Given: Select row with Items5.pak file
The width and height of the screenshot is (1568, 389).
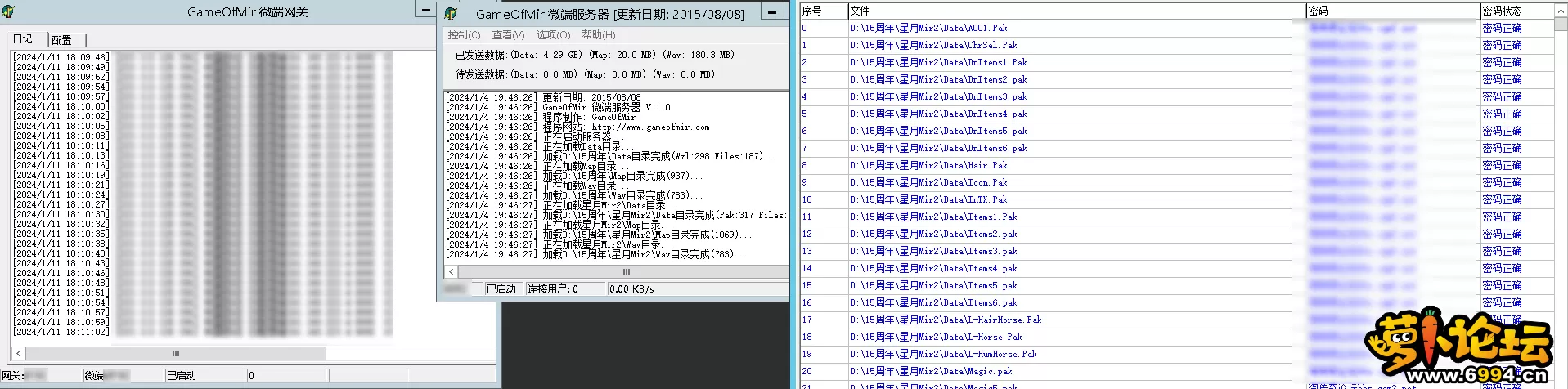Looking at the screenshot, I should tap(1176, 285).
